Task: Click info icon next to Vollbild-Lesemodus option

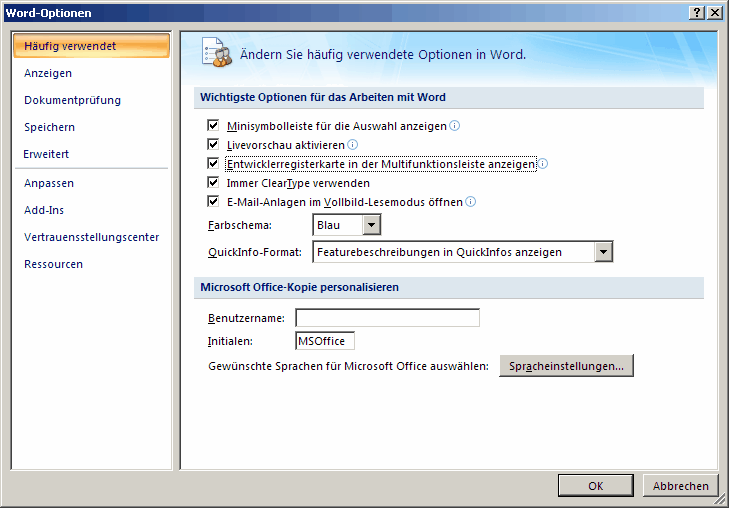Action: pyautogui.click(x=470, y=202)
